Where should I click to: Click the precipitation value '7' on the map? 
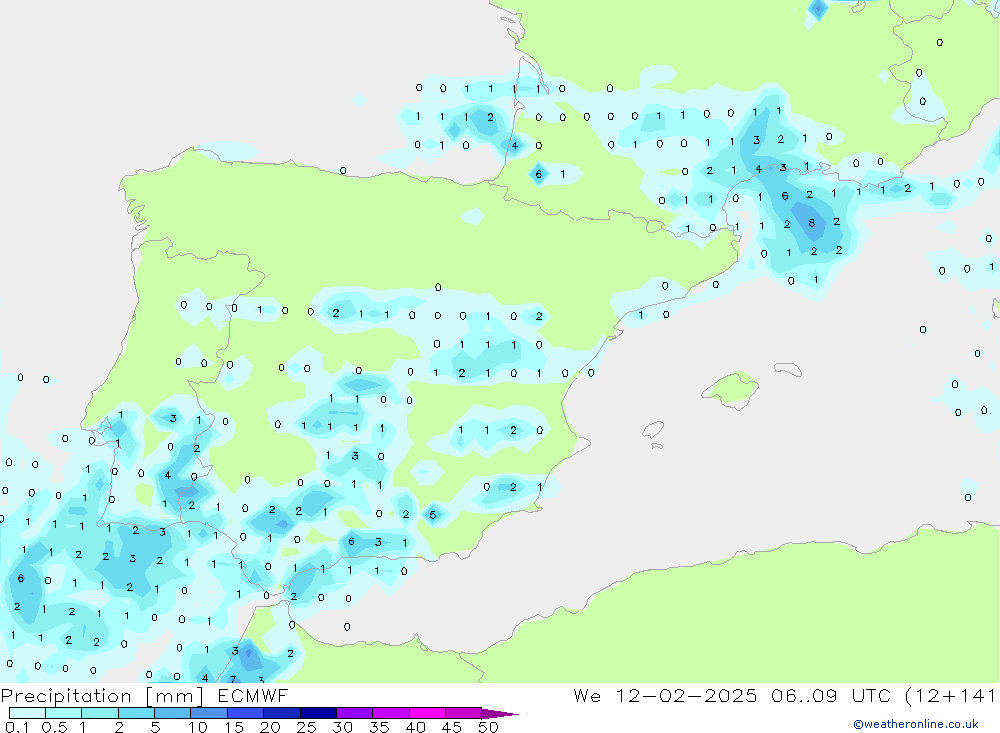[x=232, y=679]
